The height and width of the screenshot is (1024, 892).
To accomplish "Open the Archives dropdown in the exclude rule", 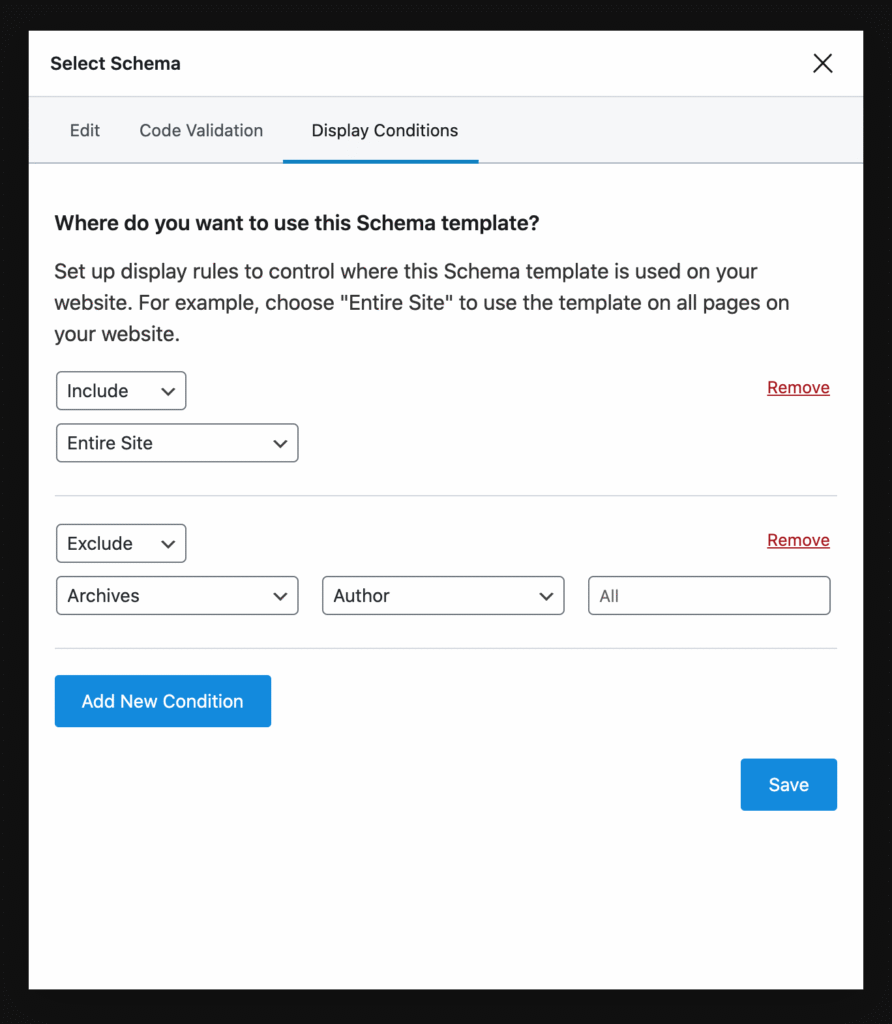I will coord(176,595).
